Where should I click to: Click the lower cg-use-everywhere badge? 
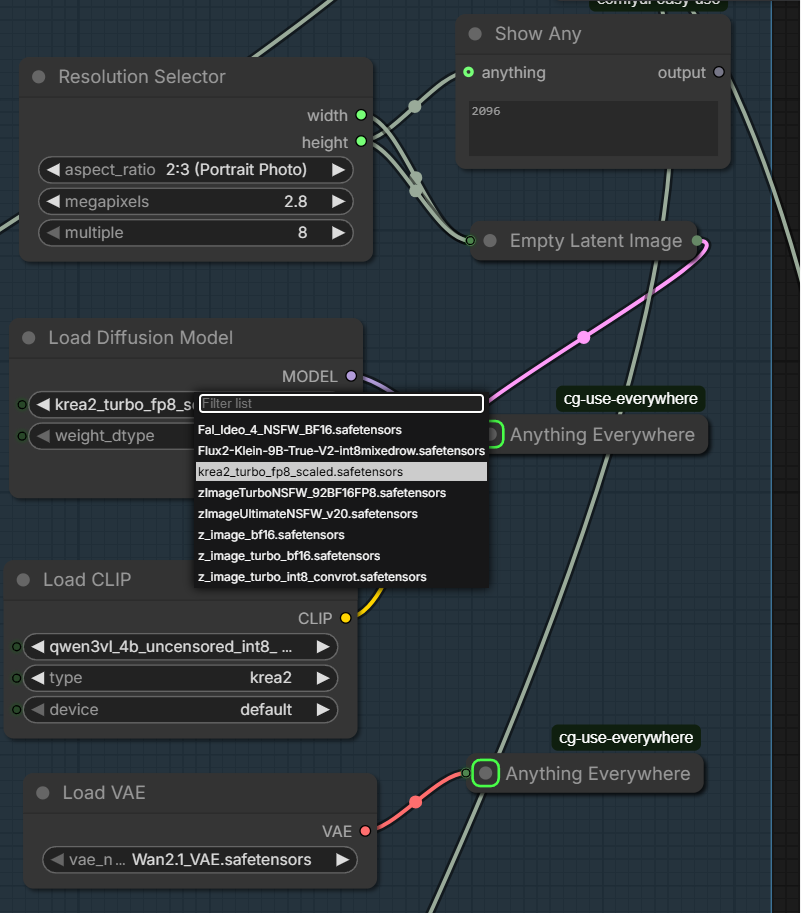(x=626, y=738)
